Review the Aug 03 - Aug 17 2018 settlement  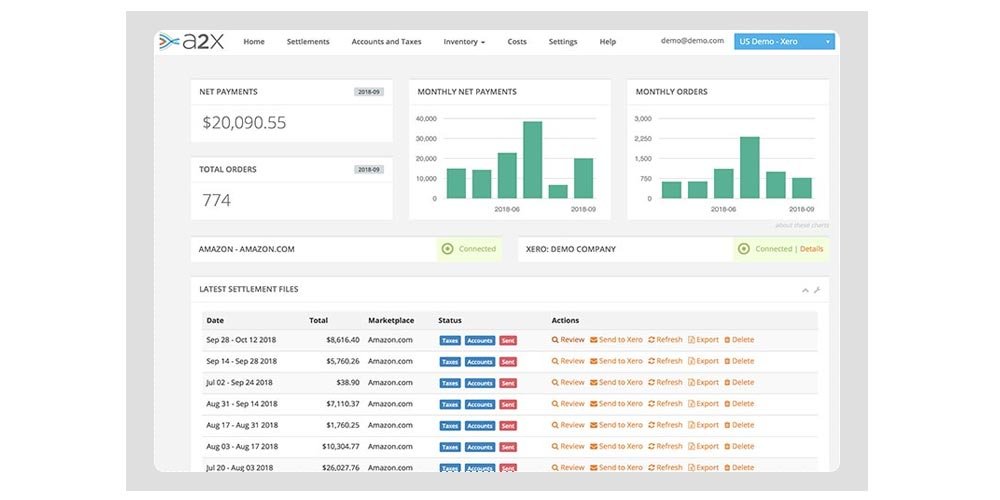(x=568, y=446)
